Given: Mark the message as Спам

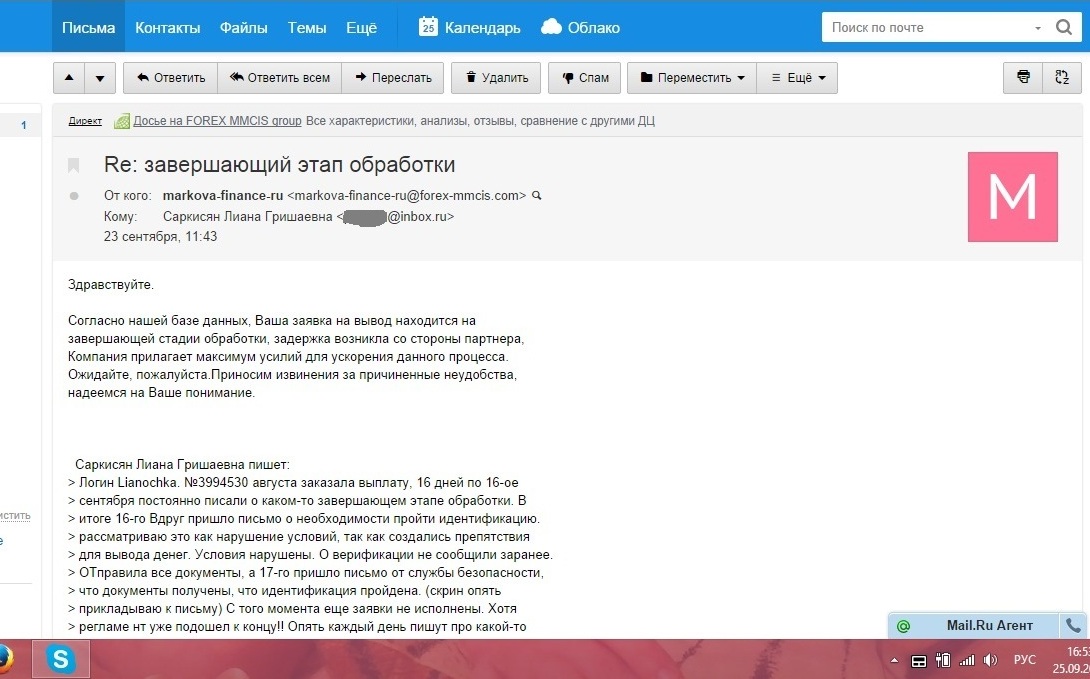Looking at the screenshot, I should coord(585,78).
